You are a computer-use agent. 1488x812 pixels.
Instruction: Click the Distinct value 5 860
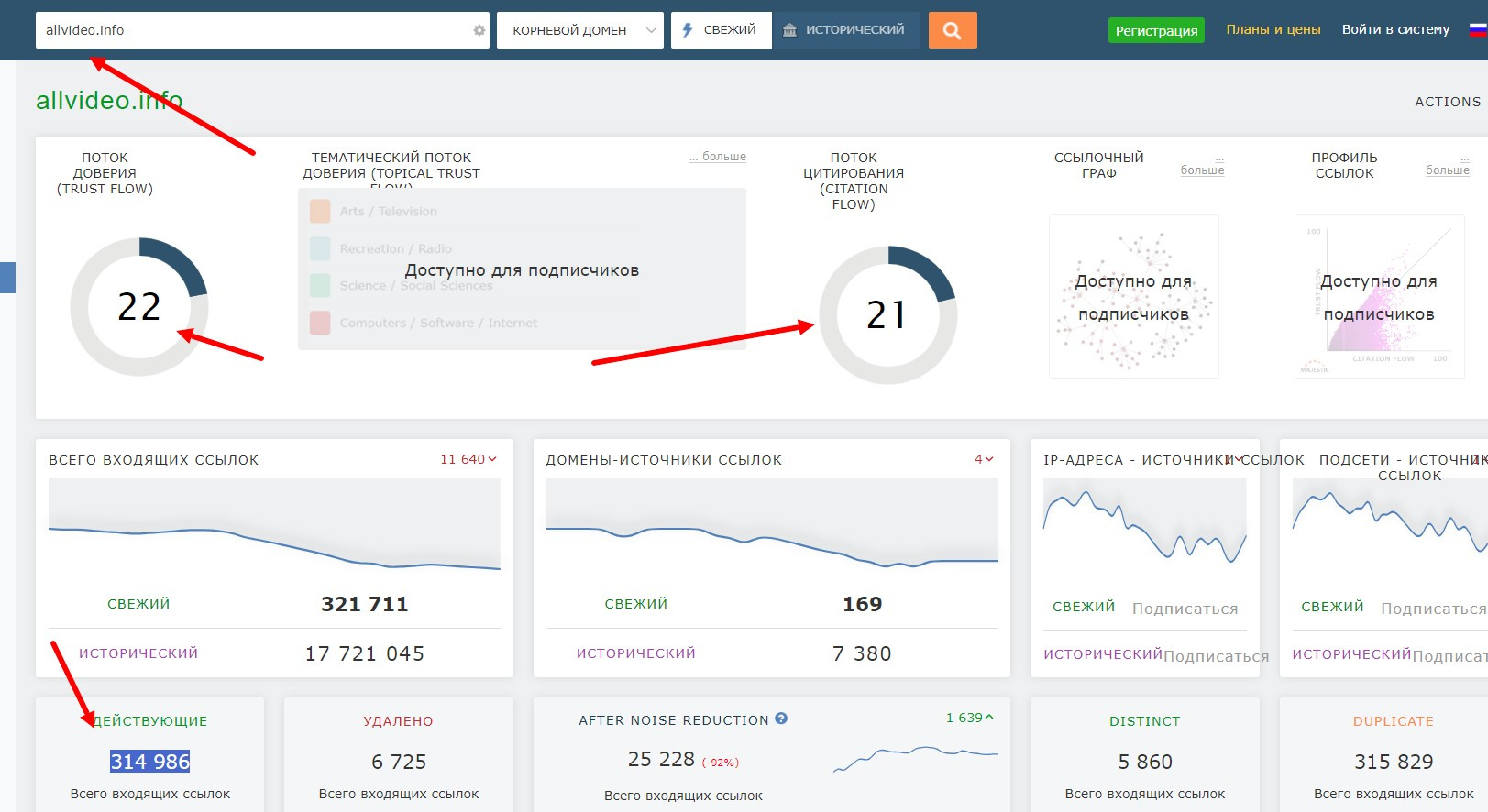[1145, 762]
